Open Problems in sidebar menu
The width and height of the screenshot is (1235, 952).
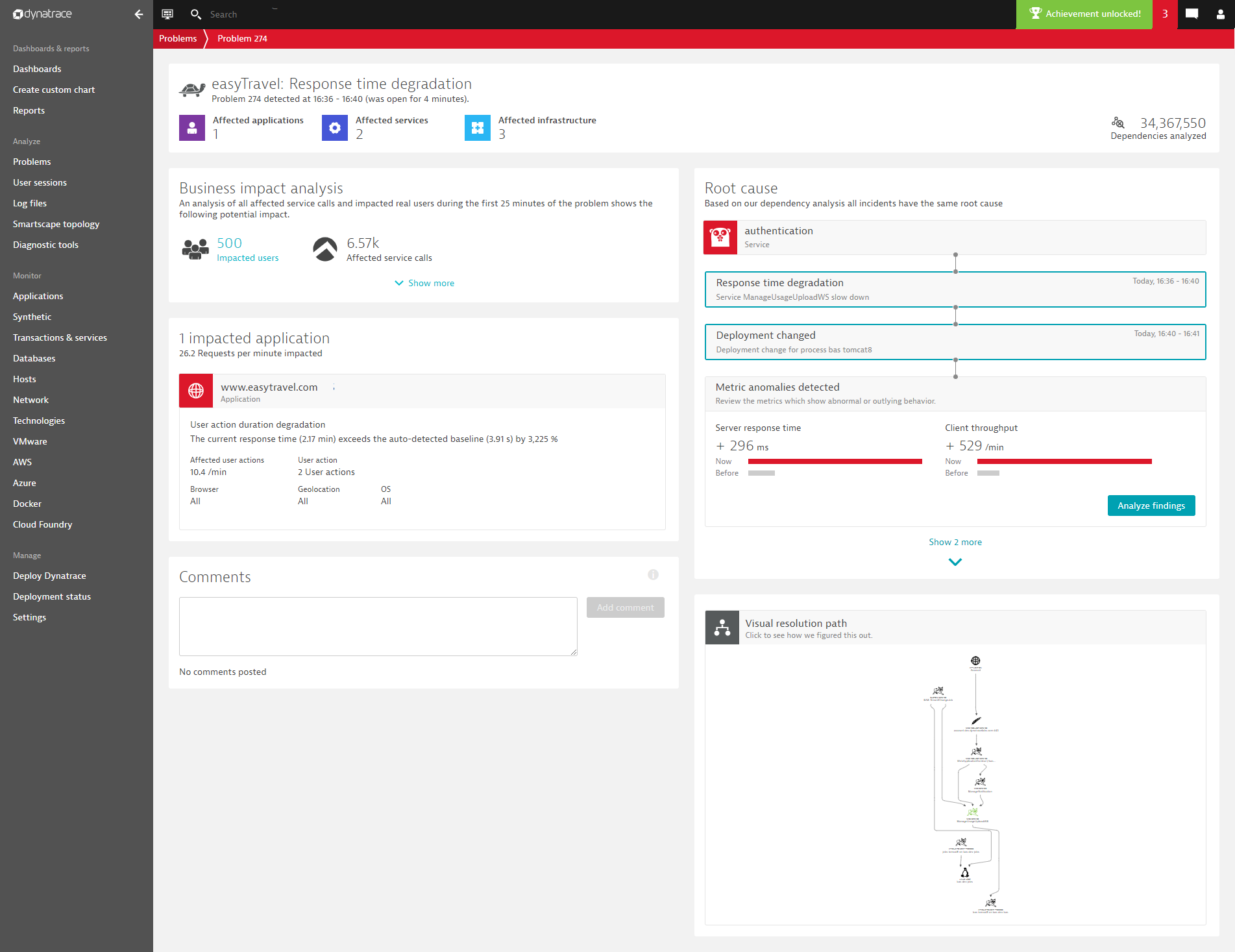tap(32, 162)
